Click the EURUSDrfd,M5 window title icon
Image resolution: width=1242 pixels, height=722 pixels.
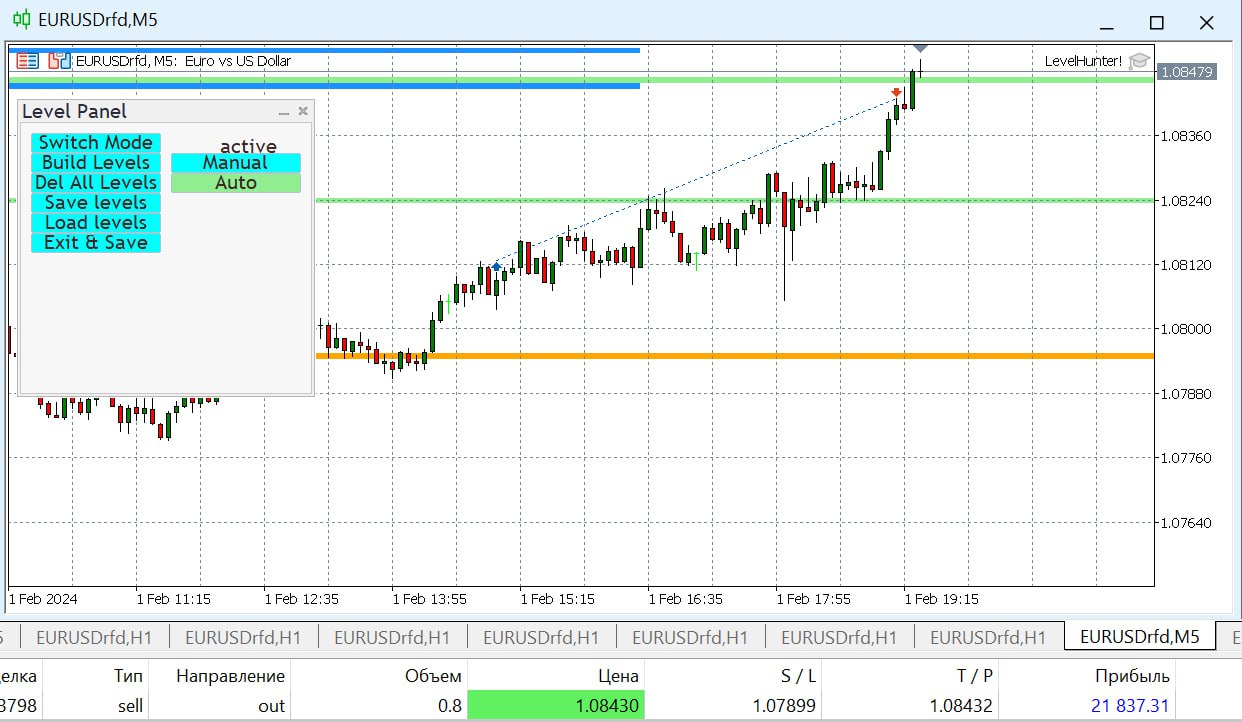20,20
